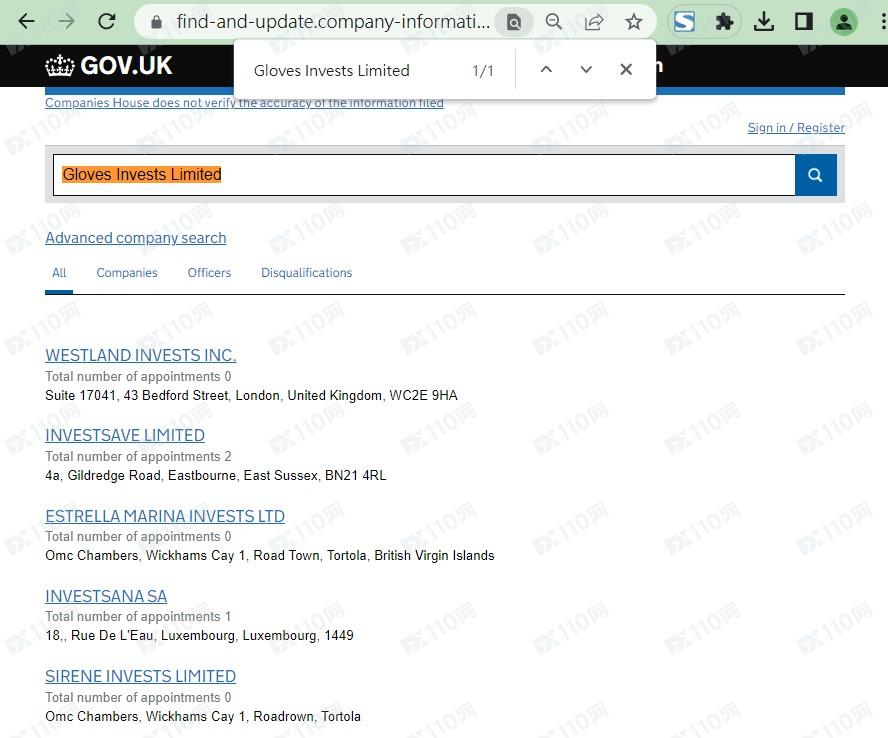Open Advanced company search link
Viewport: 888px width, 738px height.
135,238
